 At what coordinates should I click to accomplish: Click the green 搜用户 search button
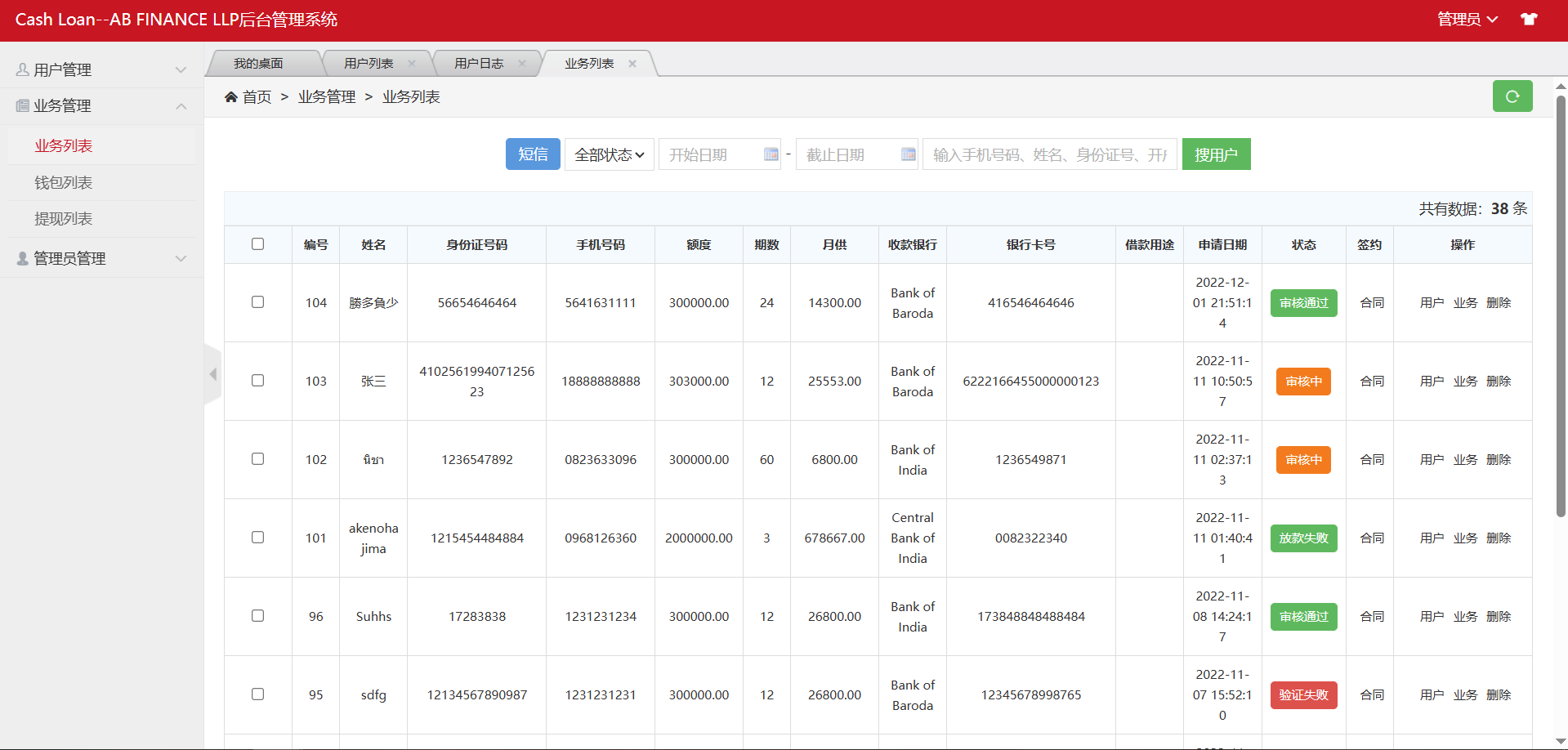1216,154
